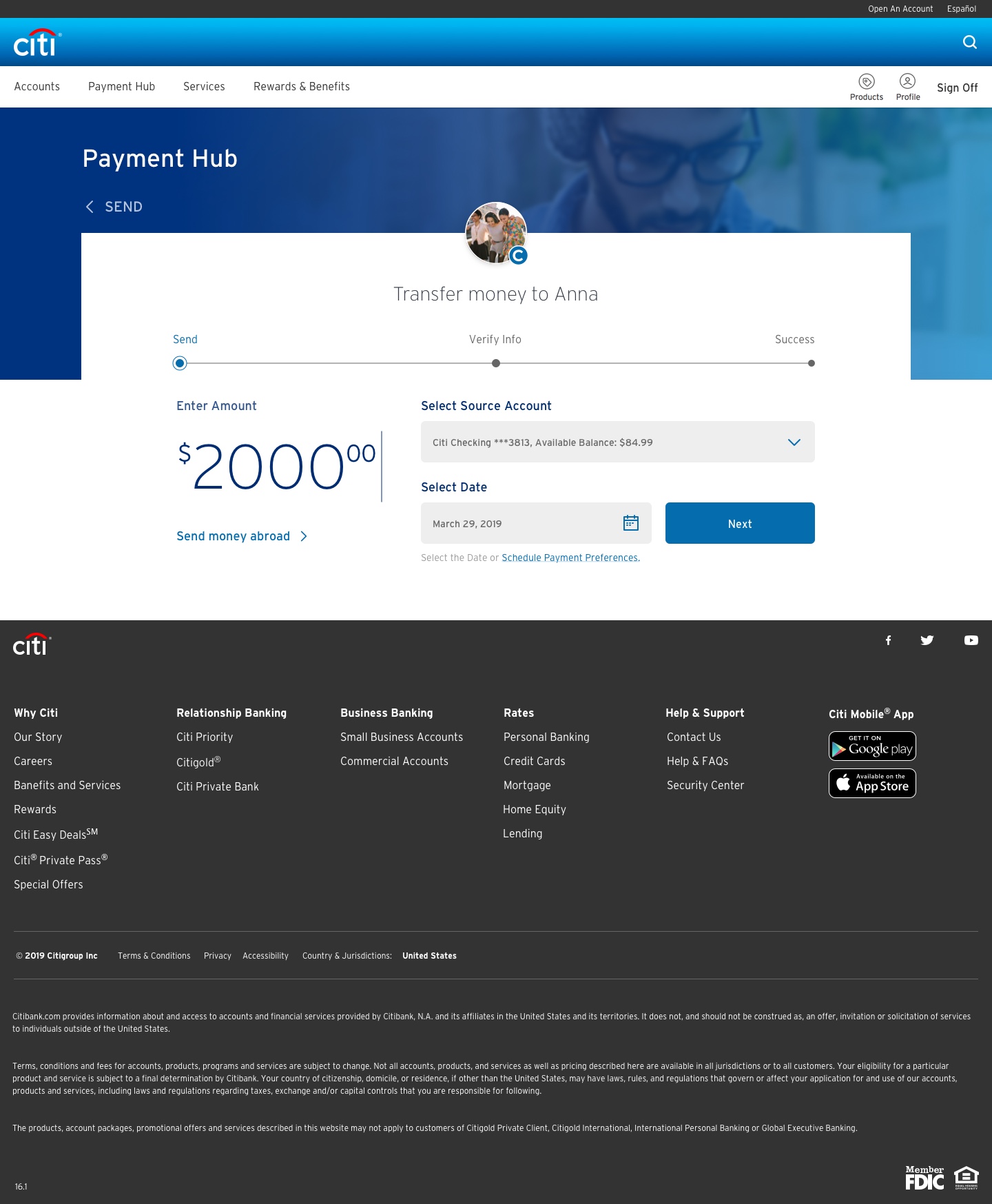Open the Payment Hub menu

121,86
